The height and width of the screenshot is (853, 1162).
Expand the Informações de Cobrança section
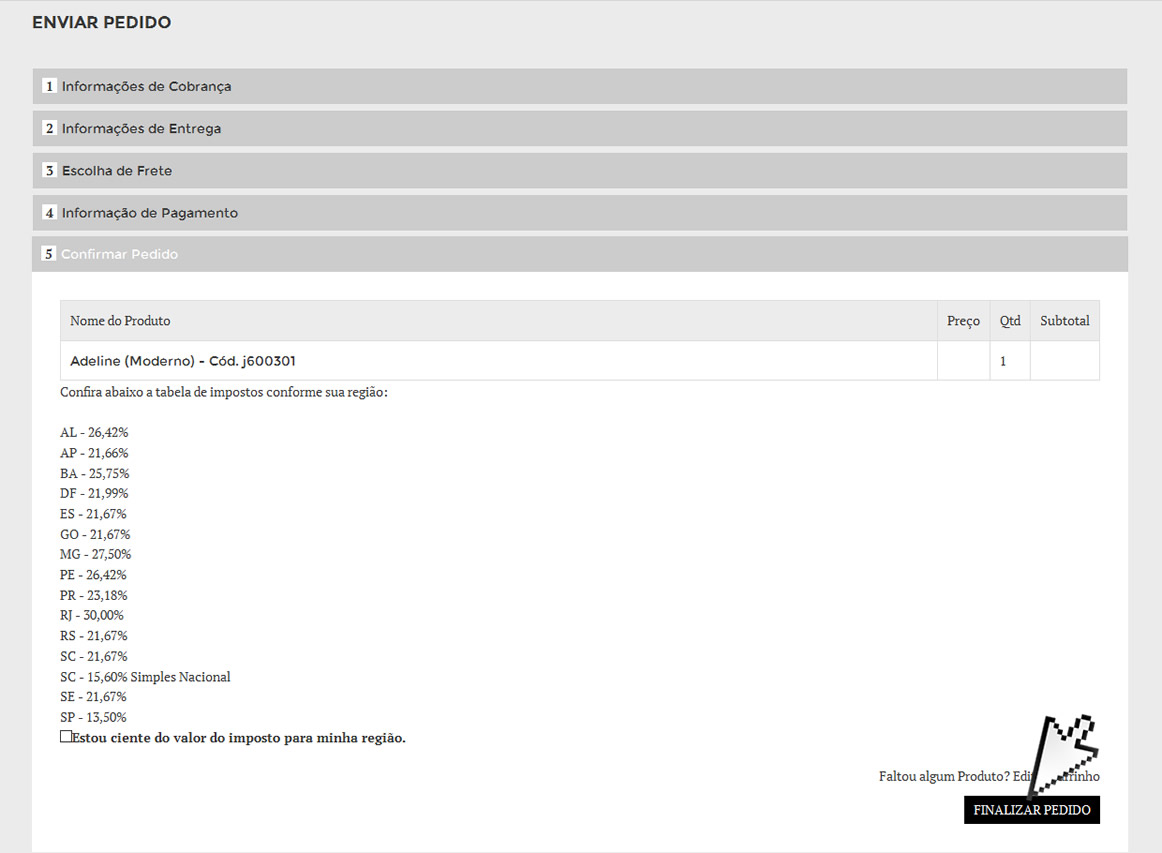[x=146, y=87]
